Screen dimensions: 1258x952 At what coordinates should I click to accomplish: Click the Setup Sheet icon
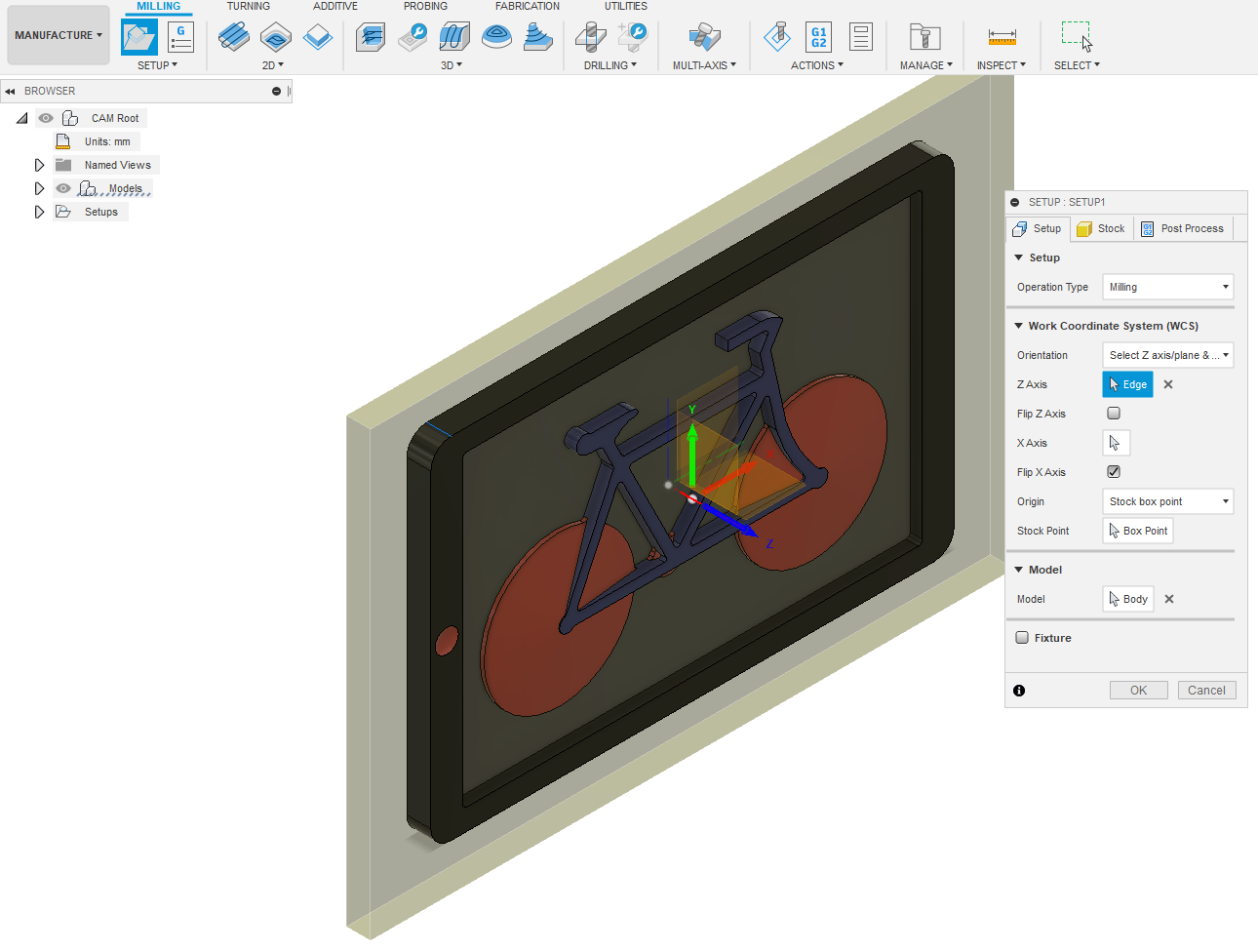click(861, 37)
